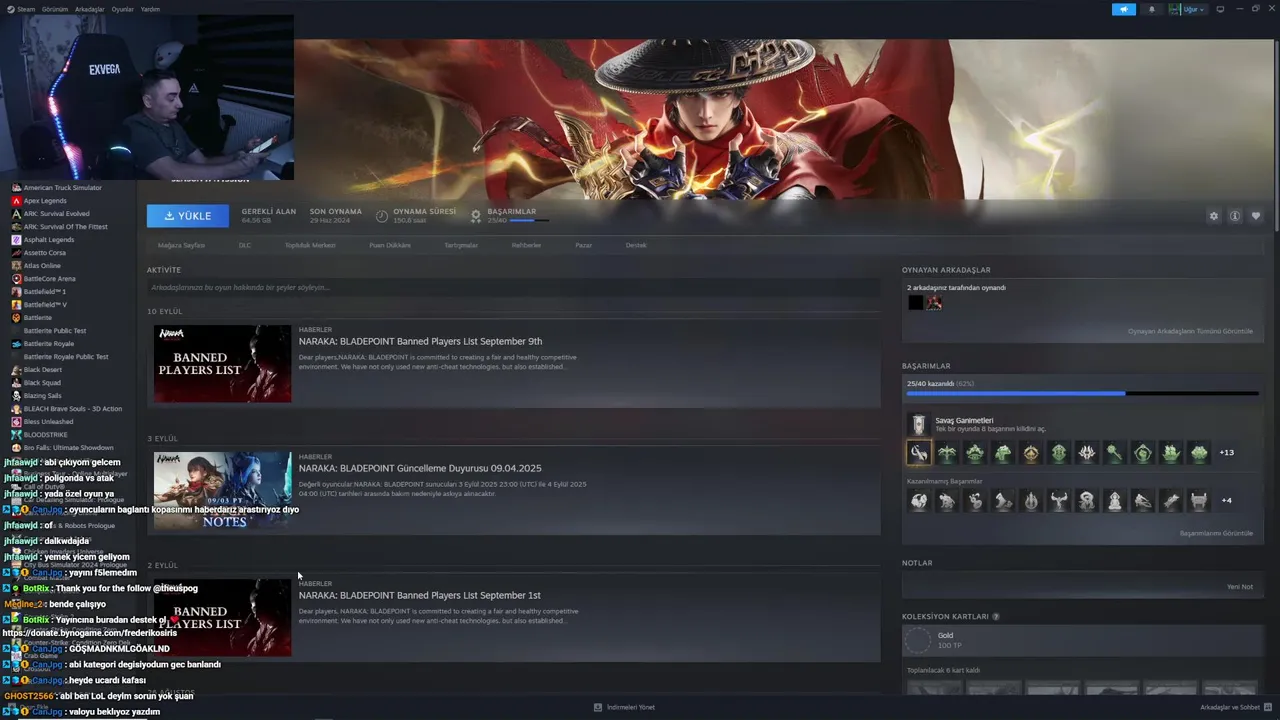Open Başarımlarını Görüntüle link
The width and height of the screenshot is (1280, 720).
(x=1216, y=533)
